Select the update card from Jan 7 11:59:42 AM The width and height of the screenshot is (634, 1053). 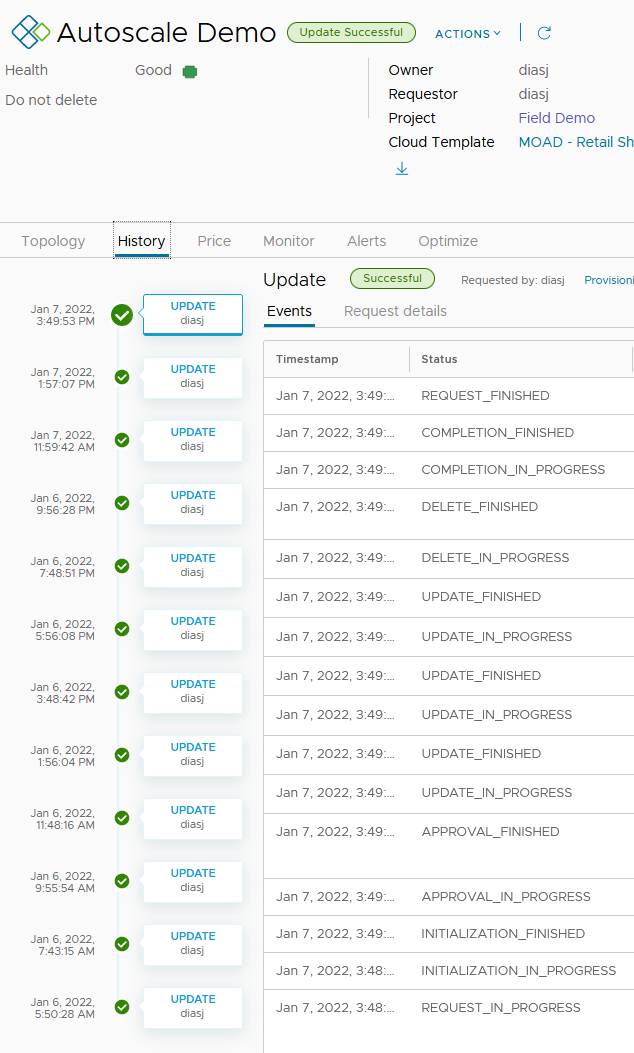point(193,440)
